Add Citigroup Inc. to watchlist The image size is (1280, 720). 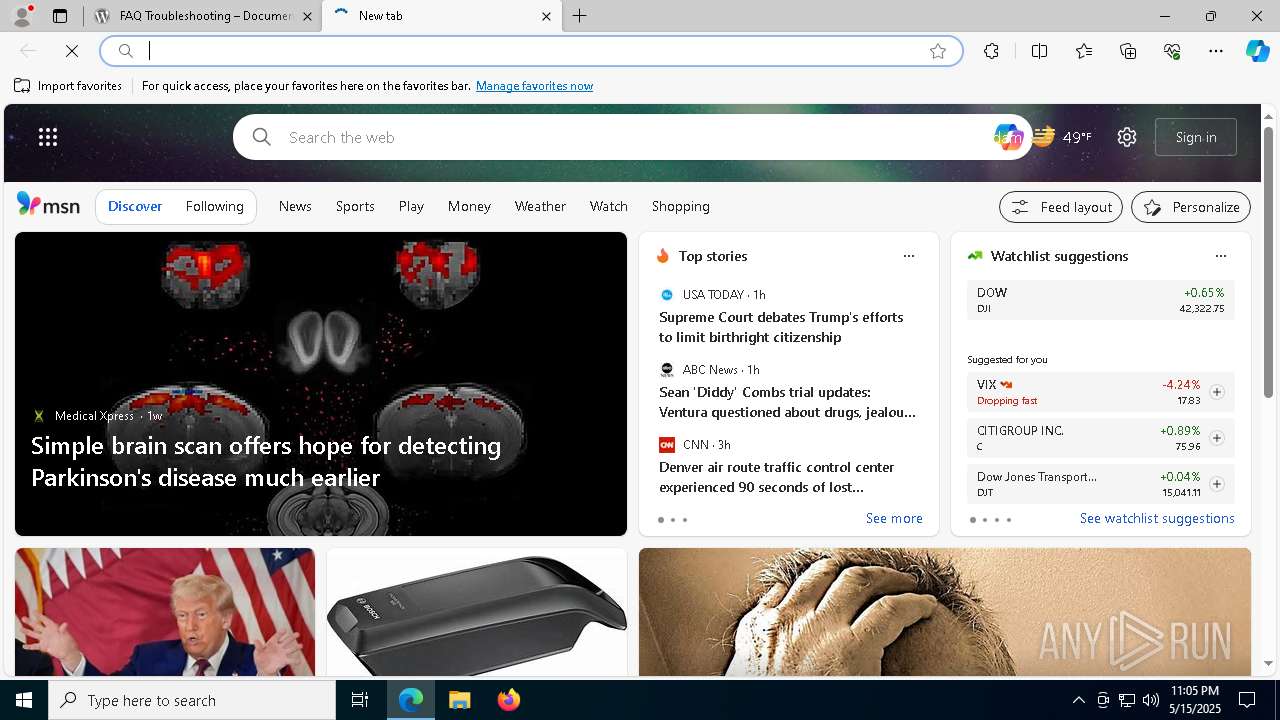click(1216, 438)
